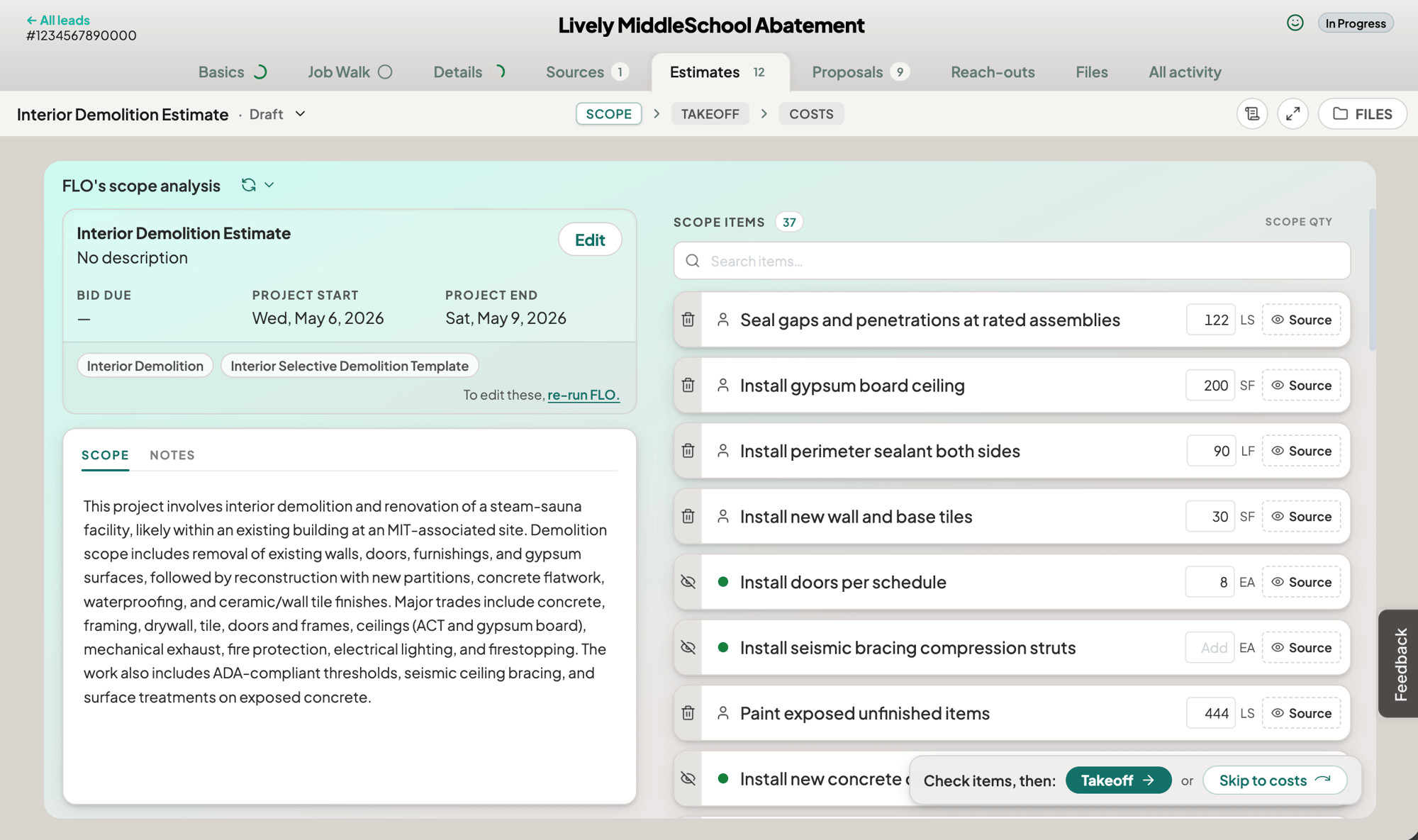1418x840 pixels.
Task: Open the Proposals tab
Action: [x=860, y=72]
